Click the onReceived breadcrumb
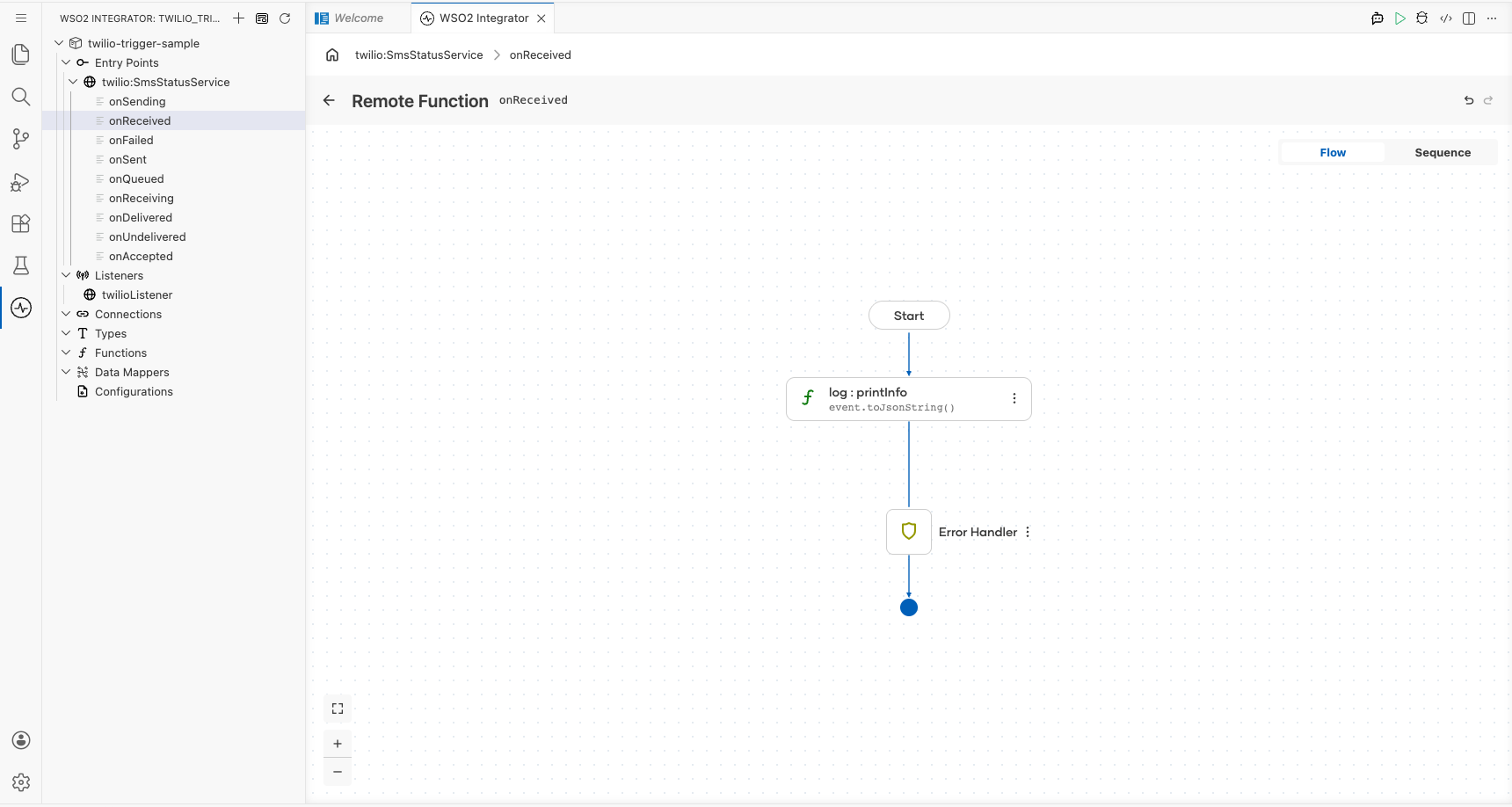Screen dimensions: 1512x807 click(540, 55)
